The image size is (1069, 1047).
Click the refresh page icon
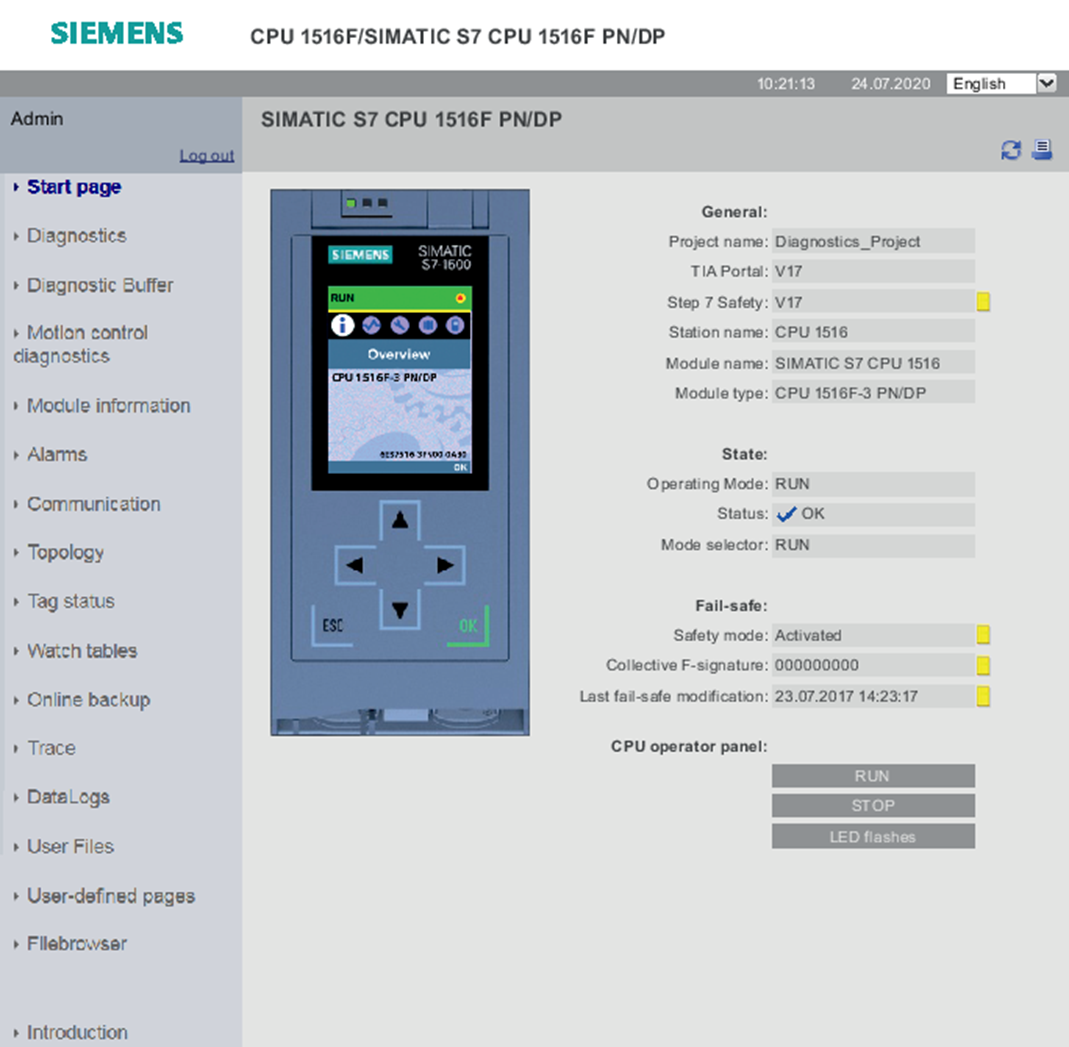click(x=1010, y=150)
